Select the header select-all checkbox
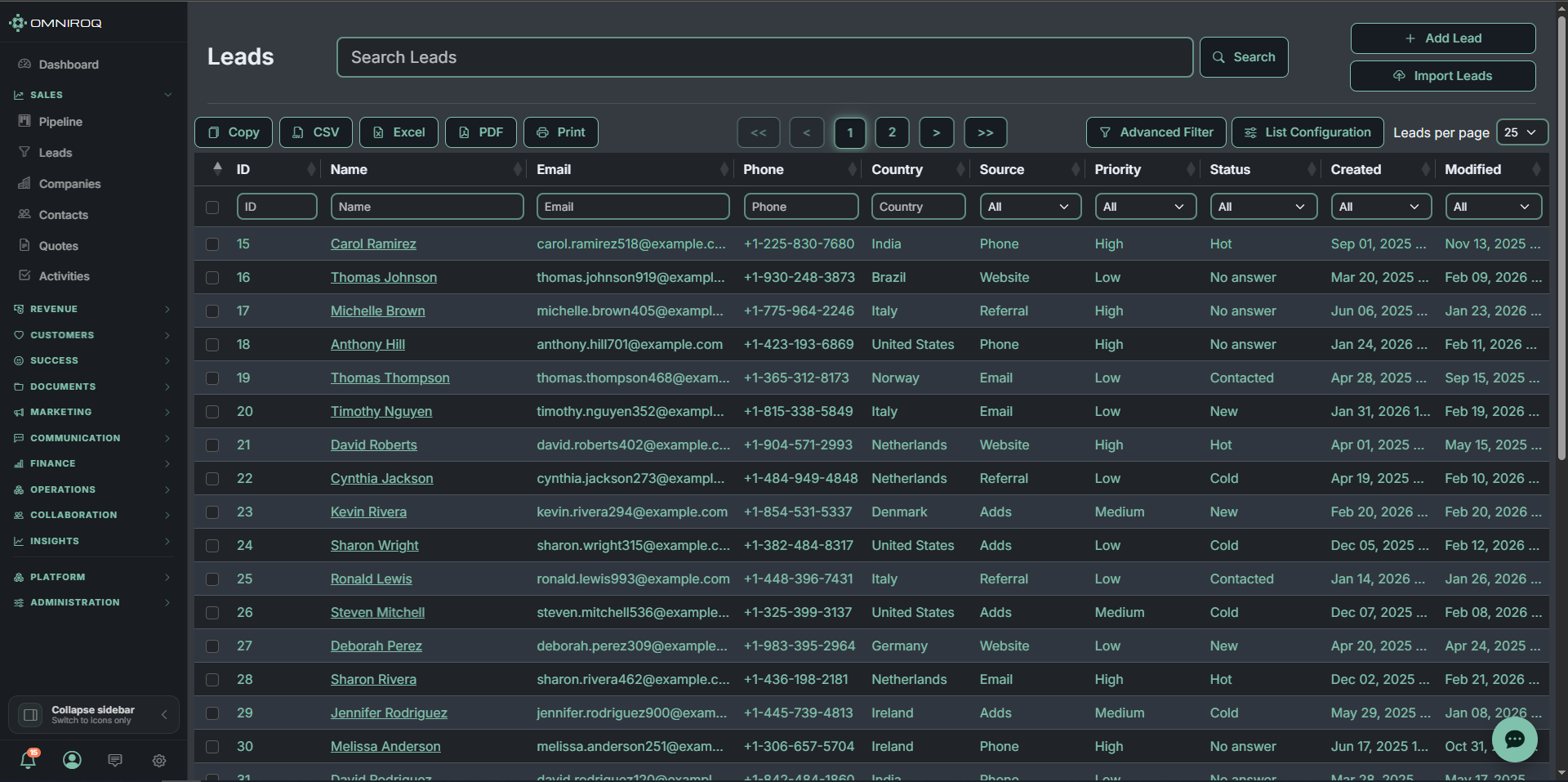The width and height of the screenshot is (1568, 782). (212, 208)
